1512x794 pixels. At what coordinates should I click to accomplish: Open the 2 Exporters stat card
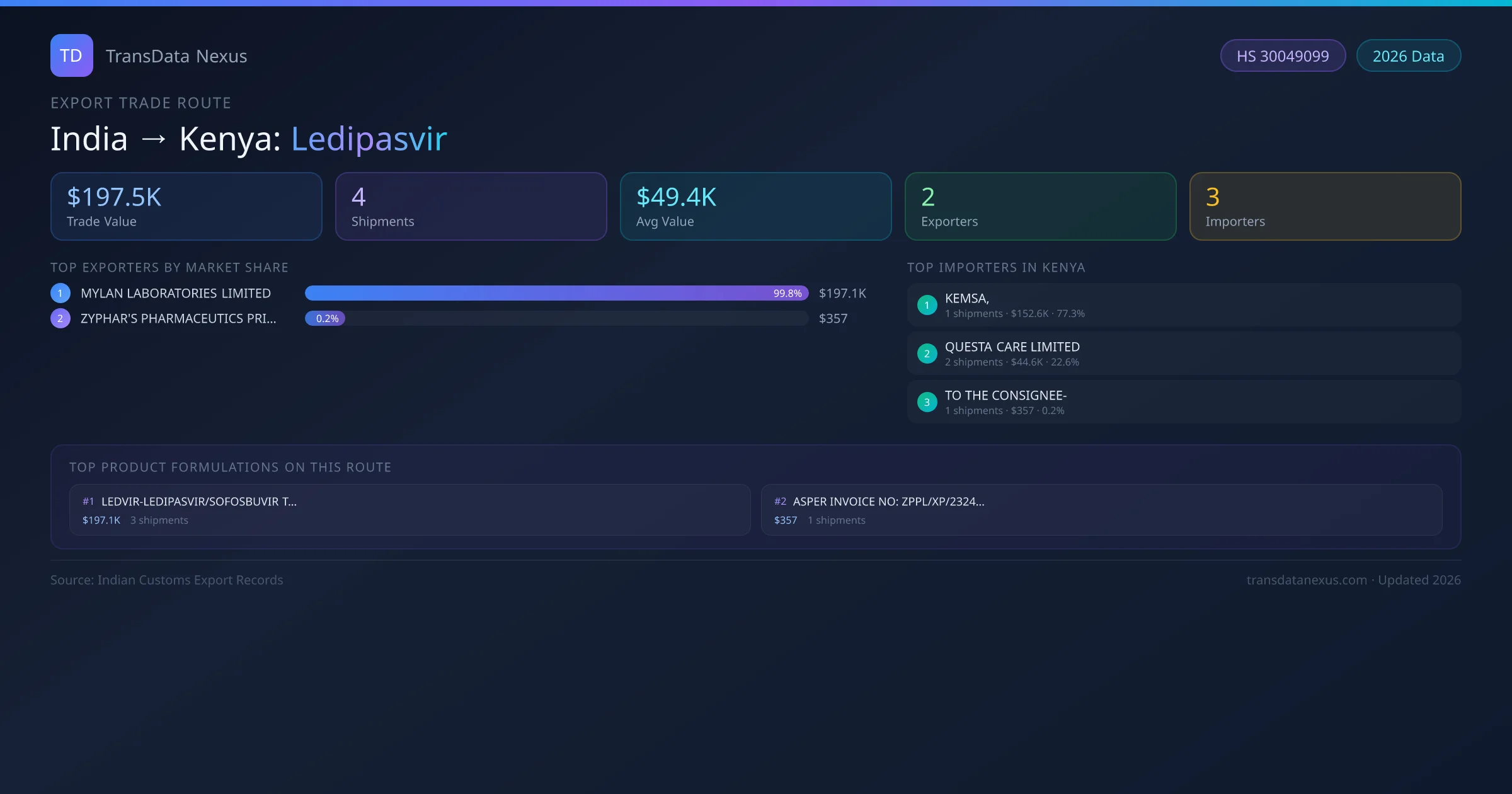[1040, 206]
